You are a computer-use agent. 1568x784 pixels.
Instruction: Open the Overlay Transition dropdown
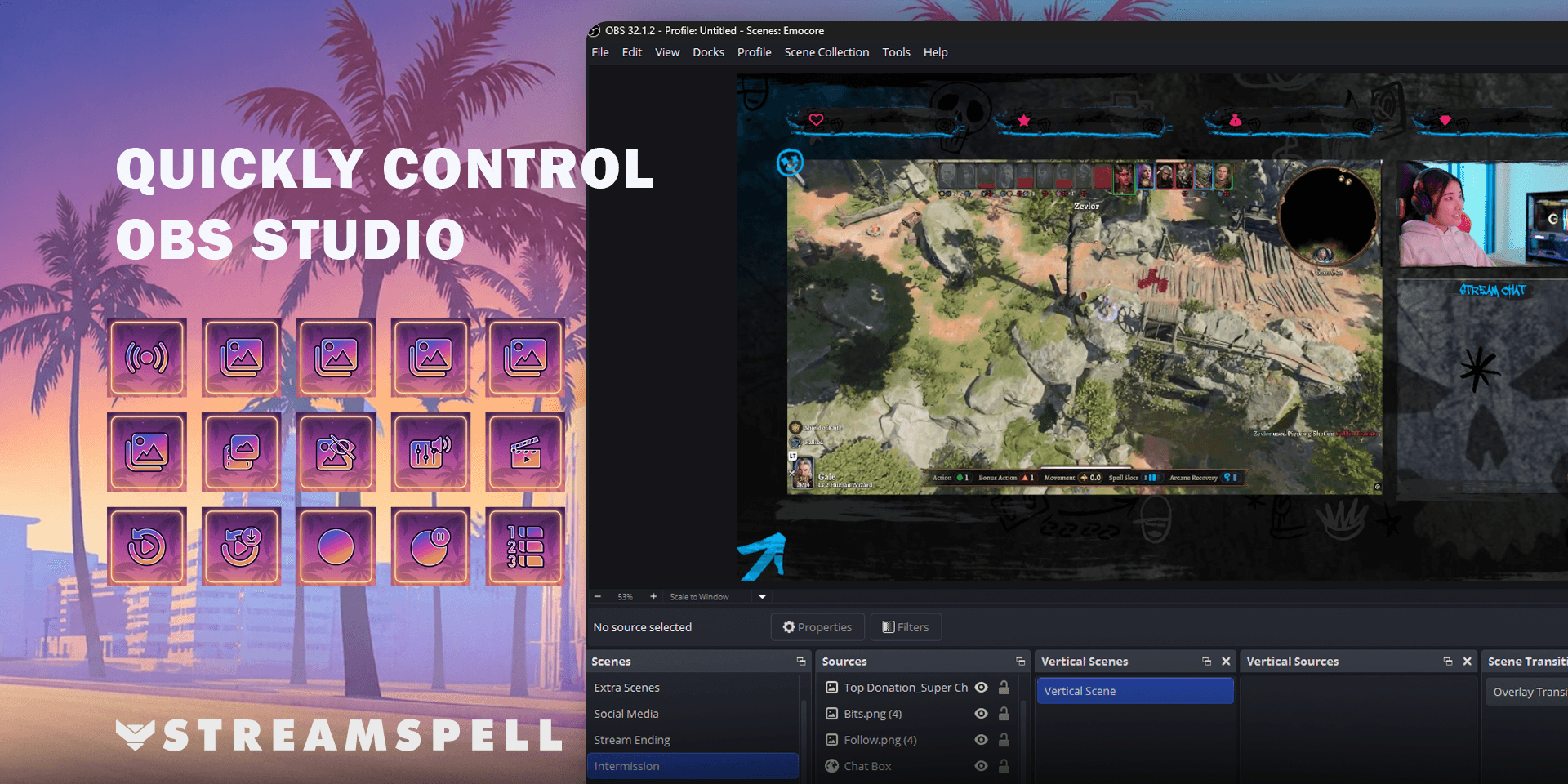click(1526, 692)
